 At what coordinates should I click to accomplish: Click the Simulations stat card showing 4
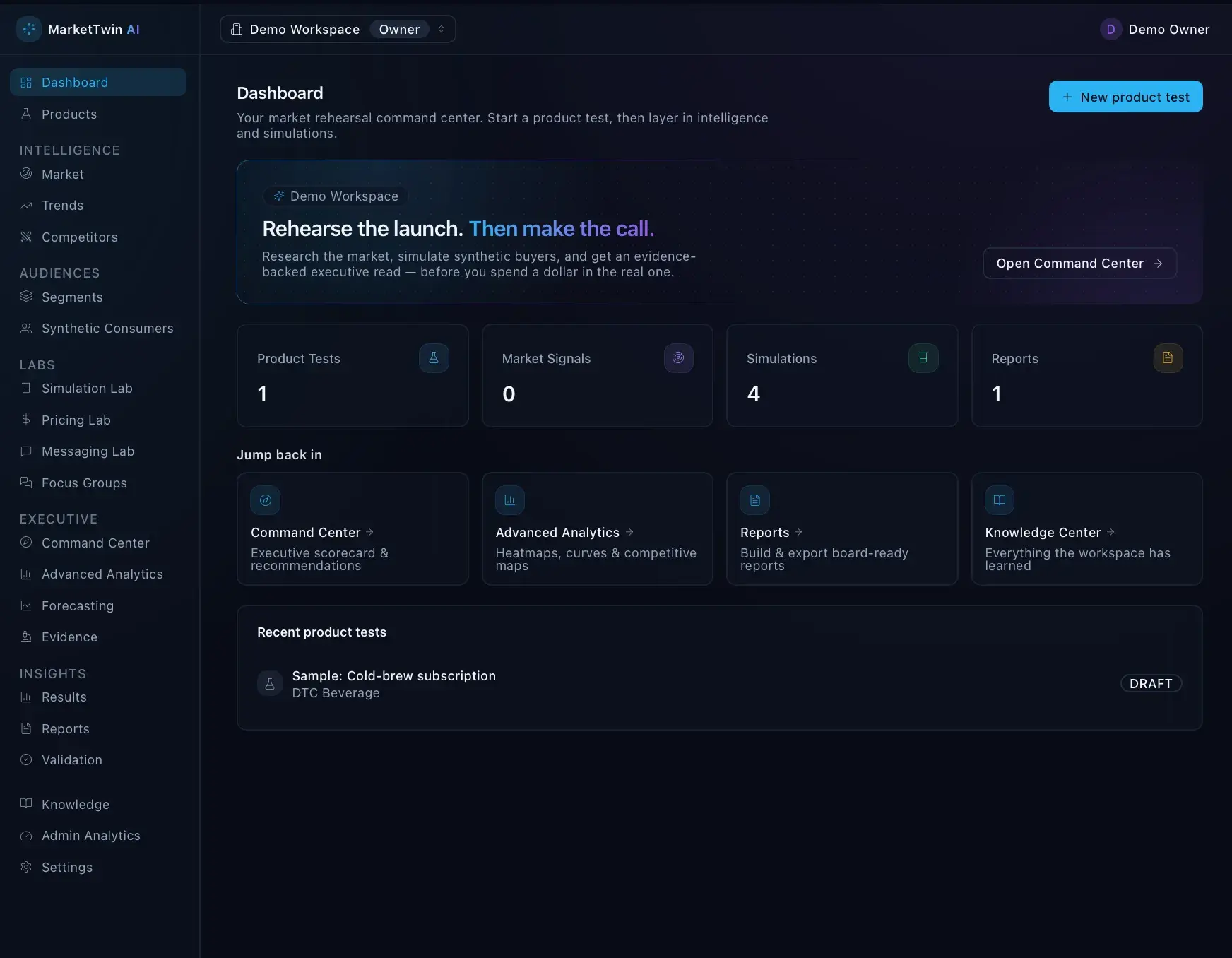(x=842, y=375)
